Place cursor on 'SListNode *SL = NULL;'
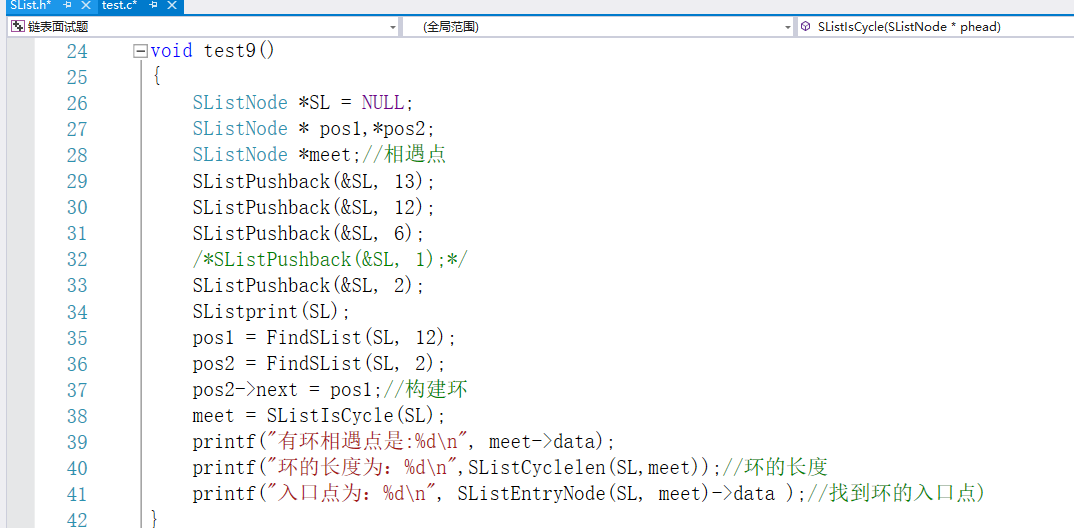Screen dimensions: 1074x528 coord(303,103)
